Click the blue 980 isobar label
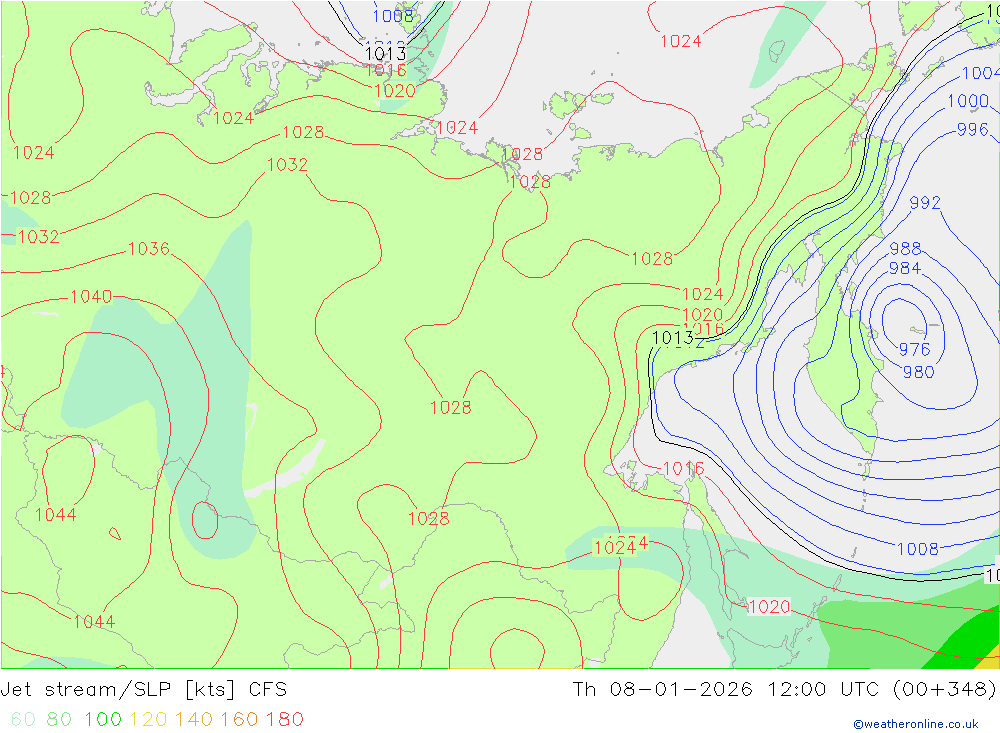 [918, 372]
